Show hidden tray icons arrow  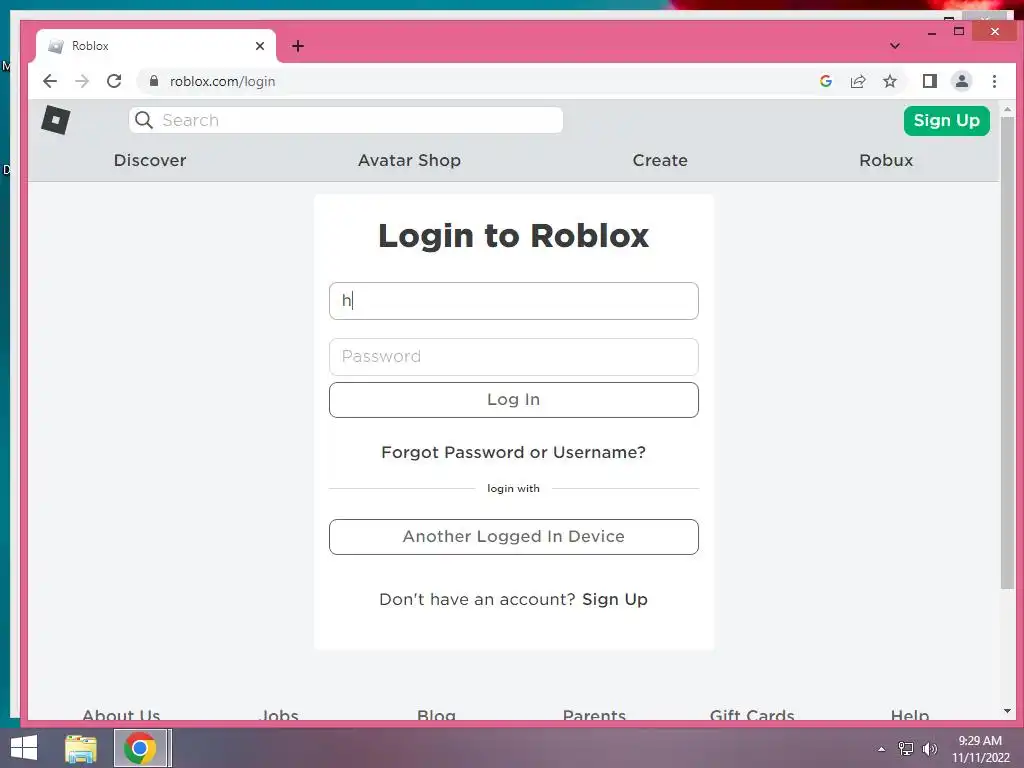882,749
